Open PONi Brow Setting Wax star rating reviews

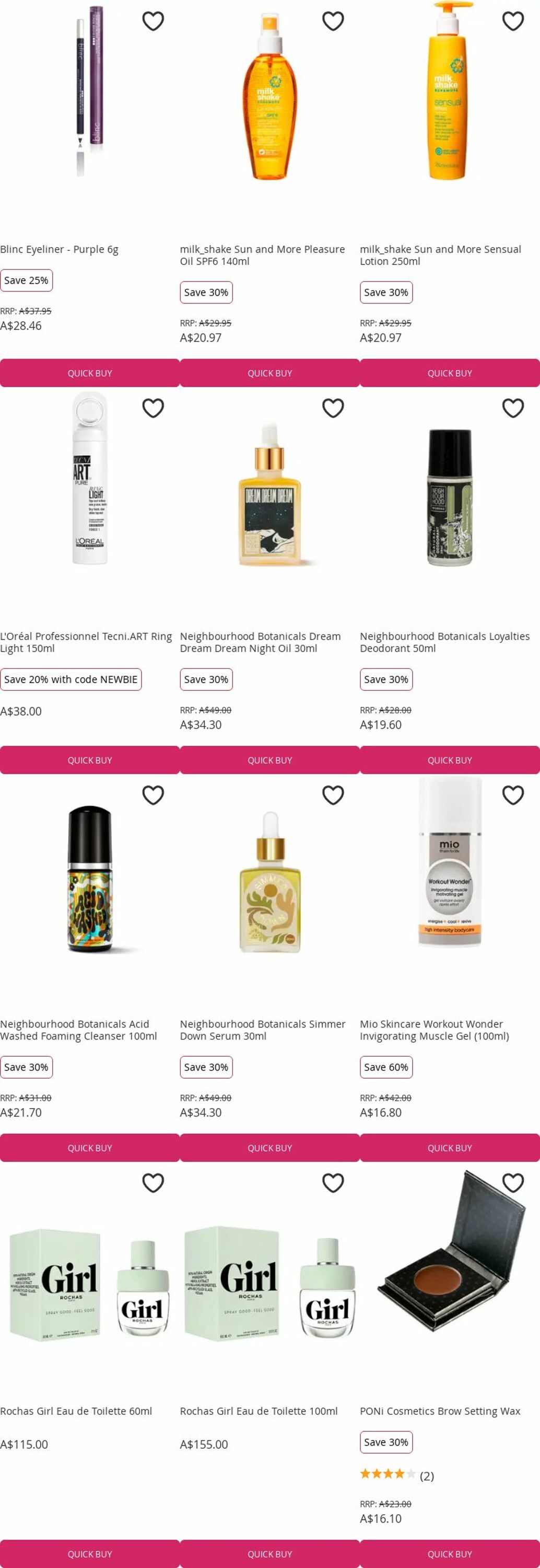[x=396, y=1475]
